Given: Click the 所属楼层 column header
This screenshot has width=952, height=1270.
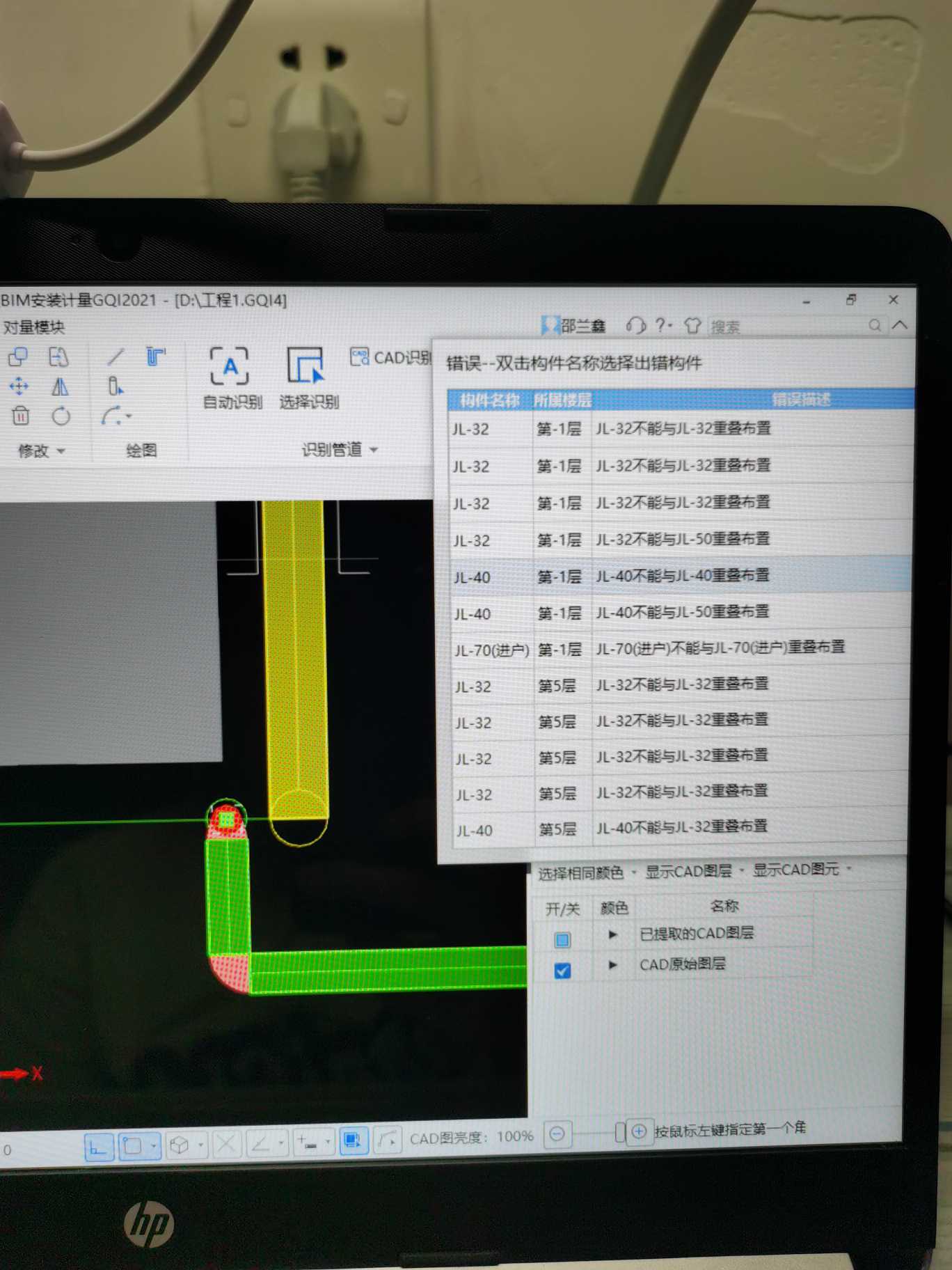Looking at the screenshot, I should 562,400.
